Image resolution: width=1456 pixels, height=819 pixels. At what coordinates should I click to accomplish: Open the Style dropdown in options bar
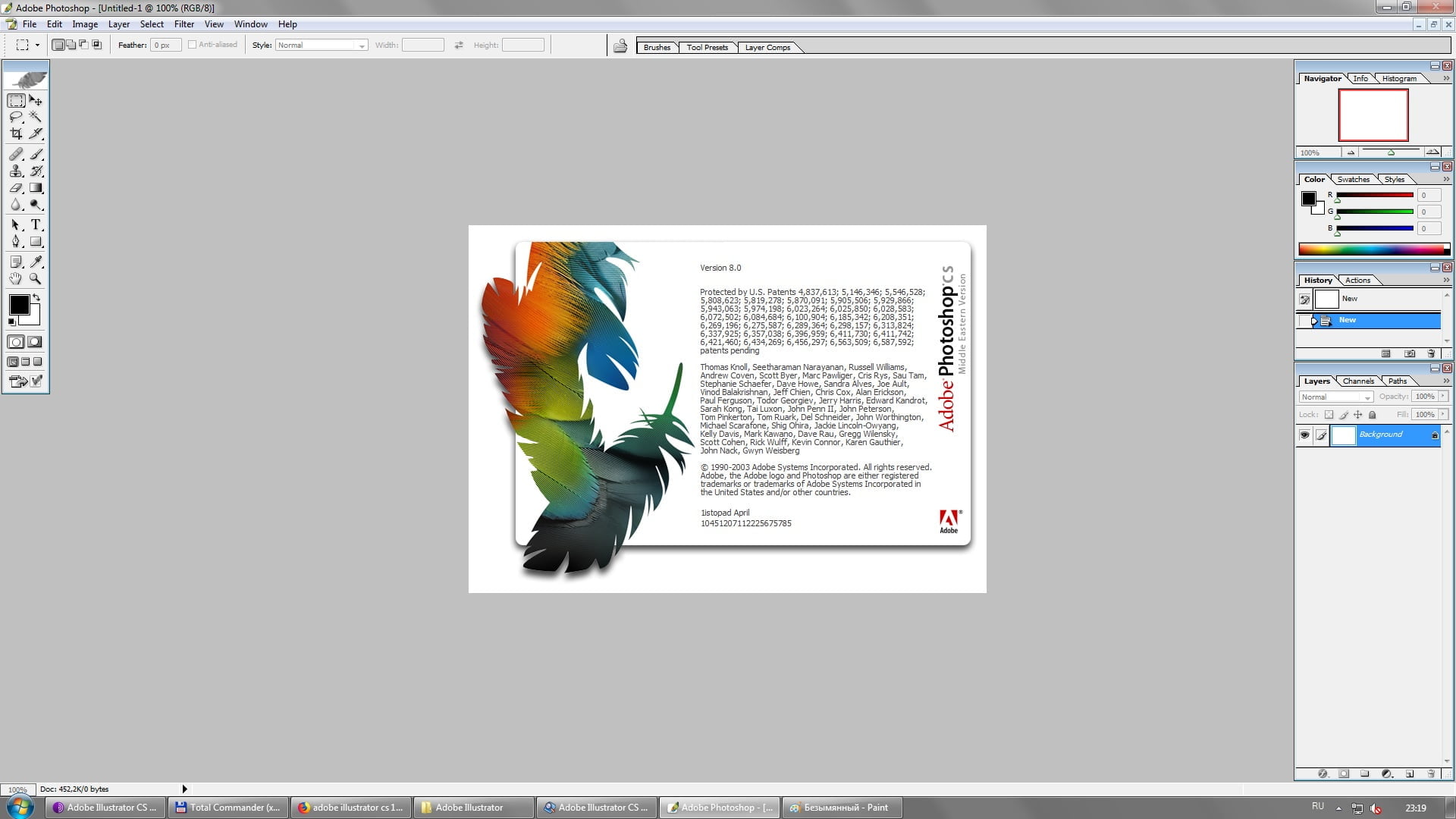[x=361, y=45]
